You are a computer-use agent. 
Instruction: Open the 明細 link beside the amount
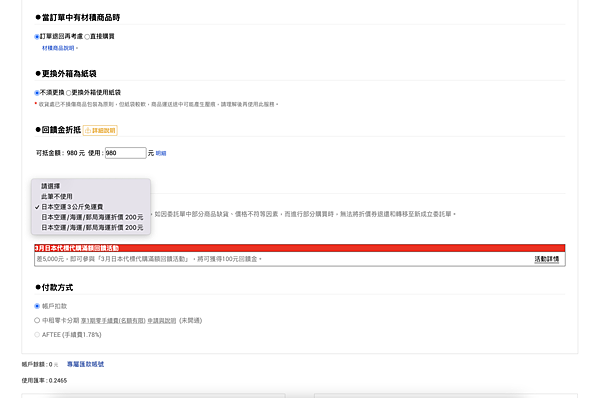coord(161,153)
